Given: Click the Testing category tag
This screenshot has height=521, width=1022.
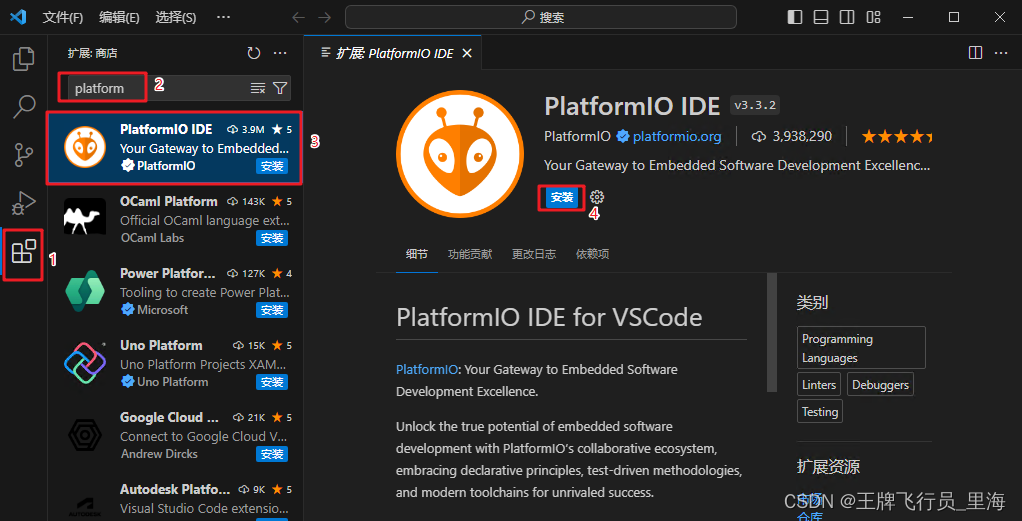Looking at the screenshot, I should click(820, 411).
